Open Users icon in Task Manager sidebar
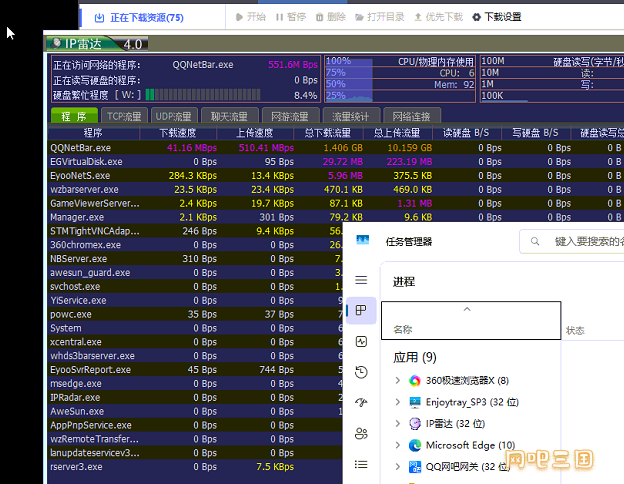Image resolution: width=624 pixels, height=484 pixels. [x=361, y=433]
